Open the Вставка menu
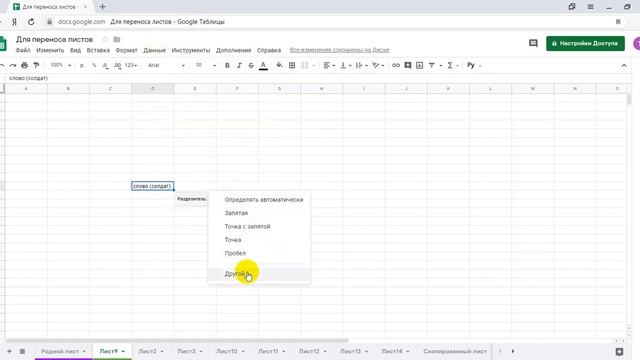This screenshot has height=360, width=640. [x=98, y=50]
